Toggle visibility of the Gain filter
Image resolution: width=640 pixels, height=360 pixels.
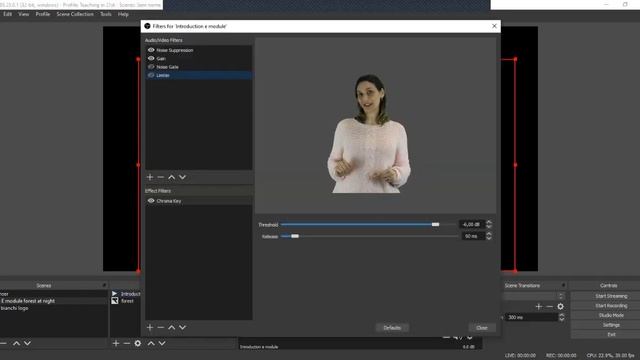(151, 58)
